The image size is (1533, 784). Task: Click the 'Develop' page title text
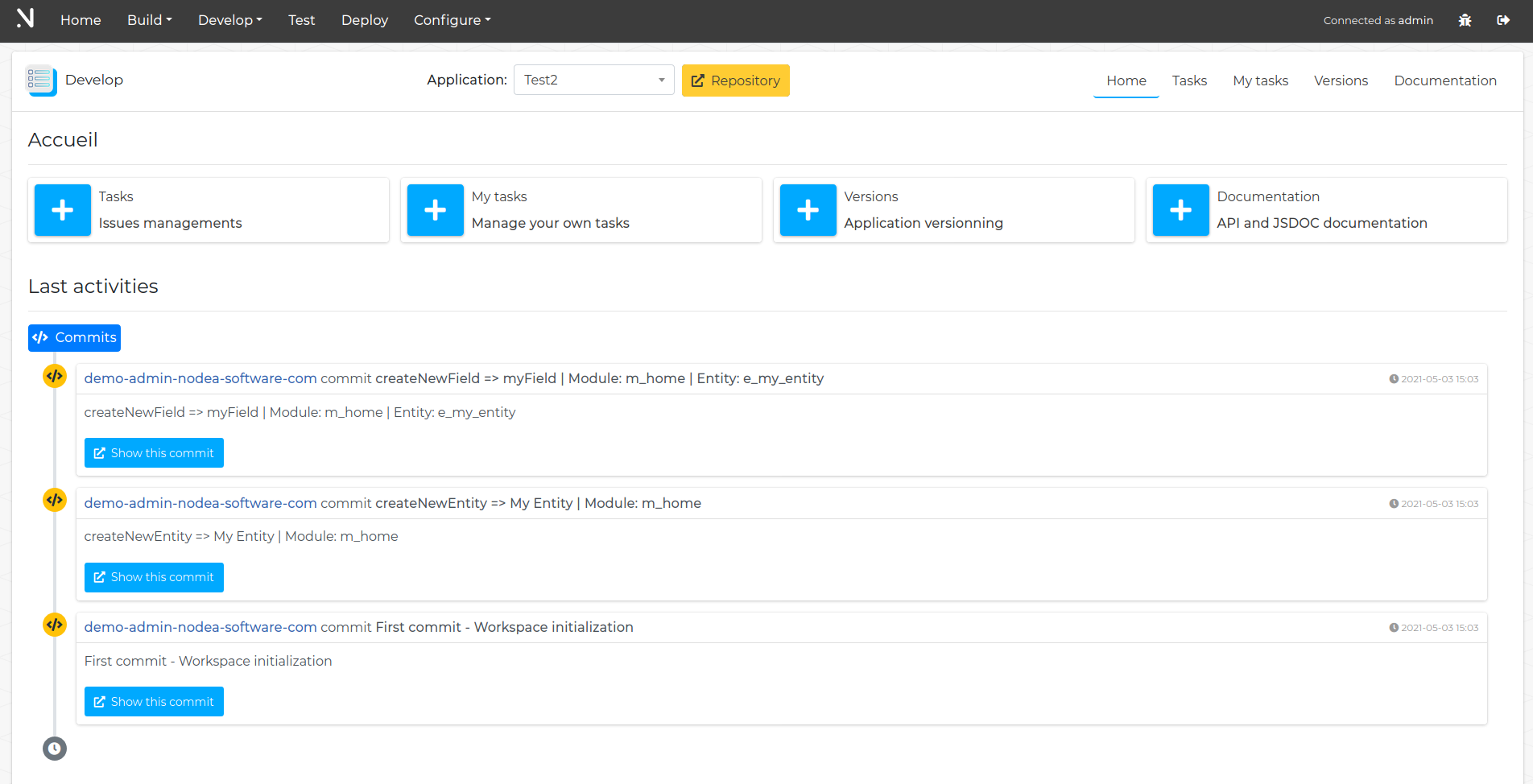[94, 80]
